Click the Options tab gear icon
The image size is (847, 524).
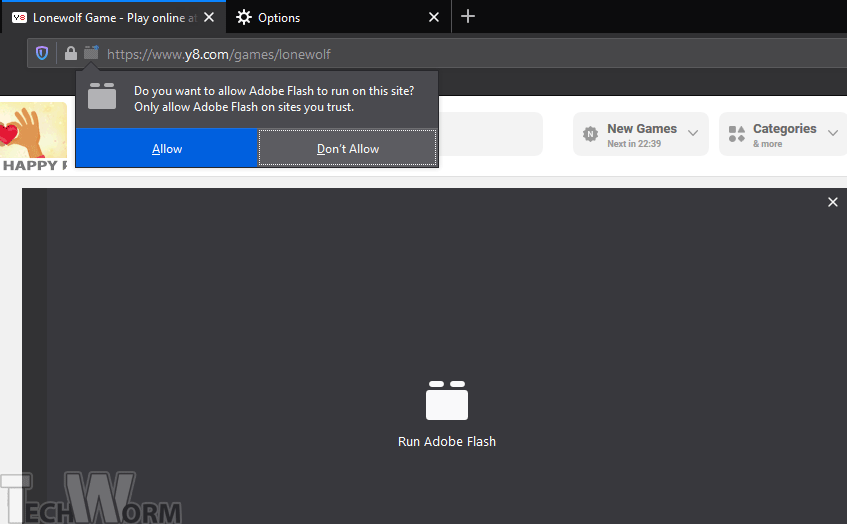[x=244, y=17]
